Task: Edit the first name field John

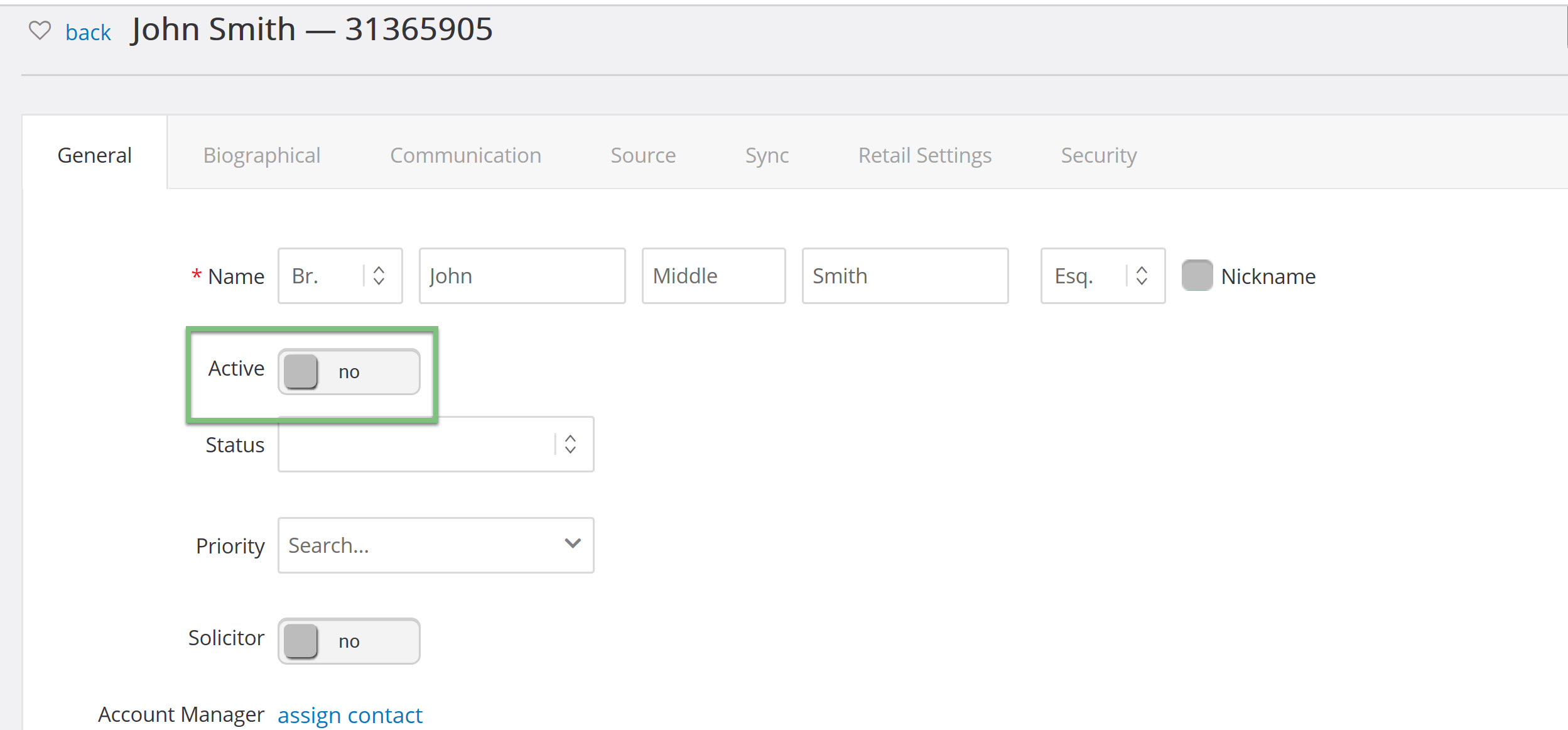Action: pyautogui.click(x=522, y=276)
